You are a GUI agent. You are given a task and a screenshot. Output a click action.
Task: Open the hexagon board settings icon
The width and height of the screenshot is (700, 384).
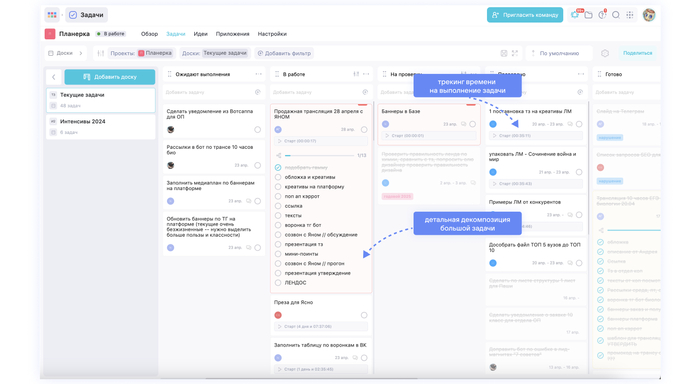604,53
